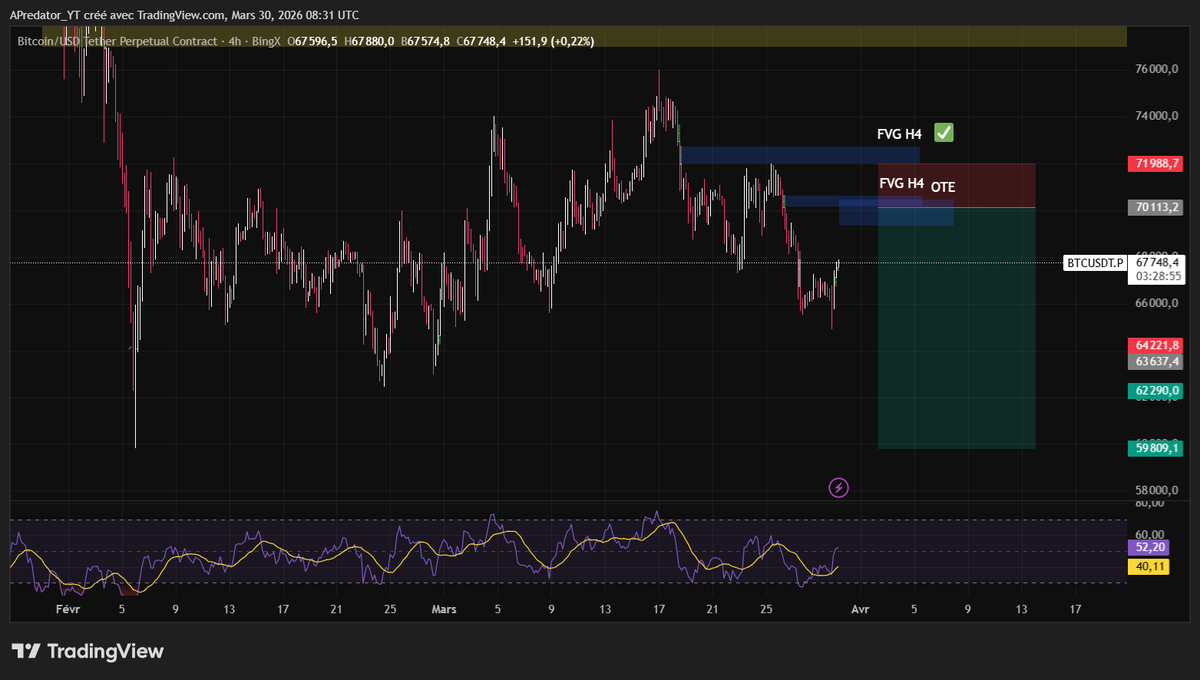Click the green check mark beside FVG H4

point(943,132)
